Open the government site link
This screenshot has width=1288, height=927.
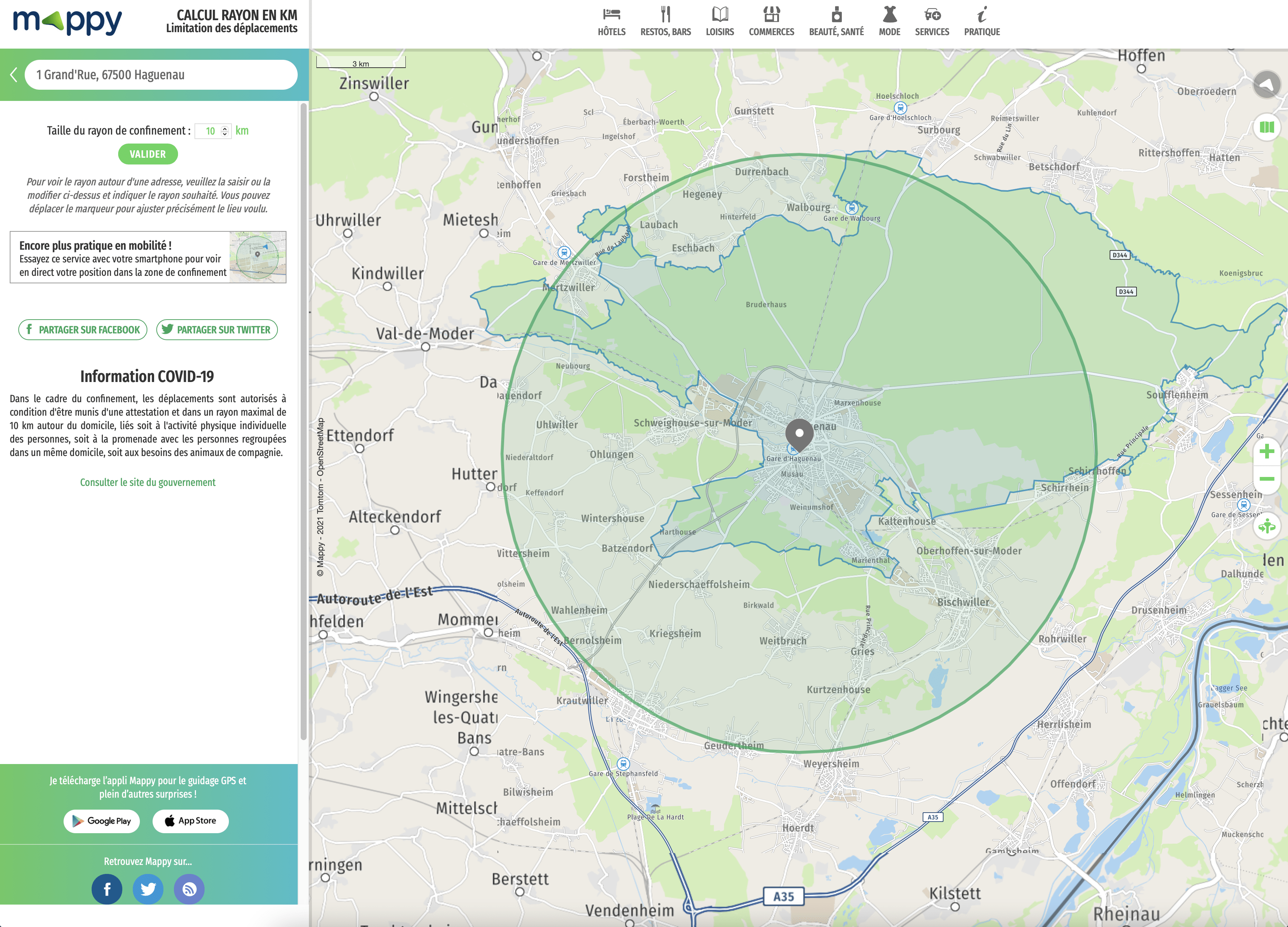tap(148, 483)
